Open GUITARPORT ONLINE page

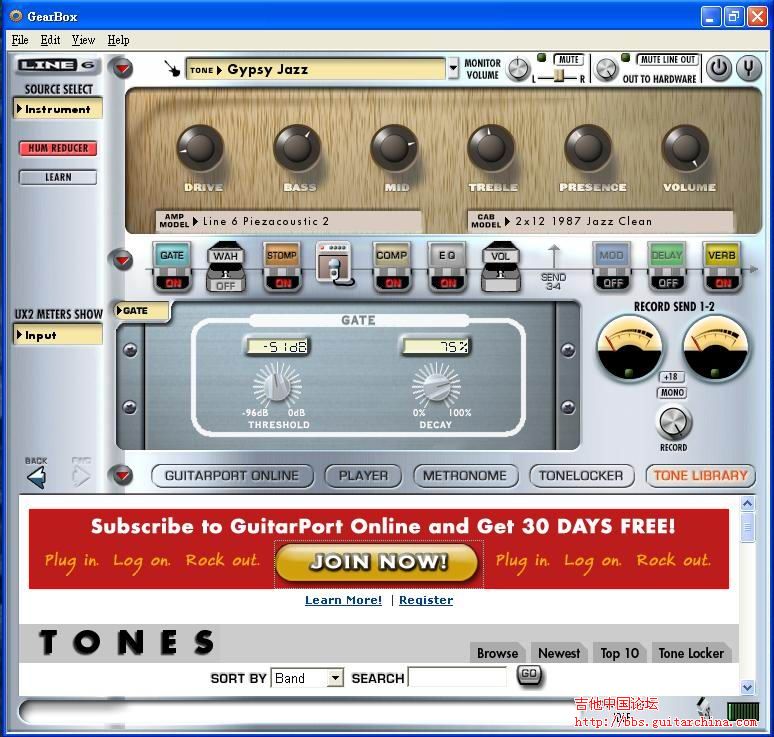tap(232, 476)
